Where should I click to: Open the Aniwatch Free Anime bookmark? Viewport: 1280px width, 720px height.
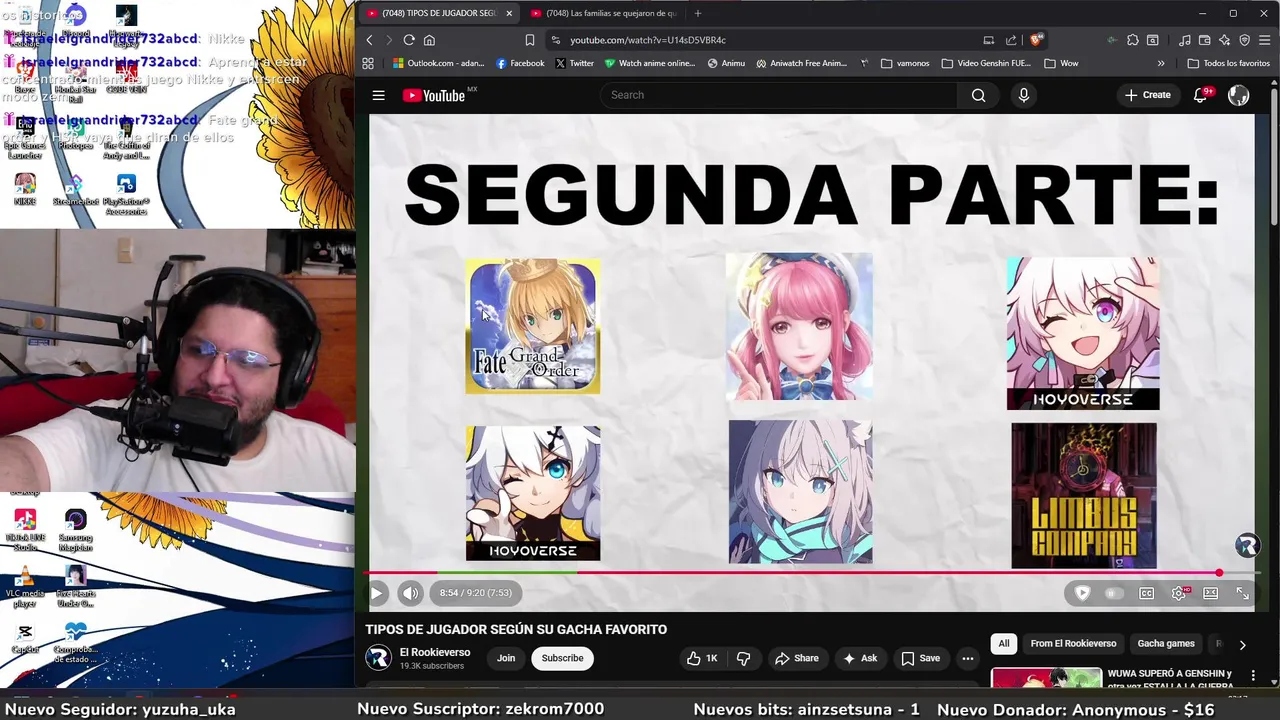802,63
